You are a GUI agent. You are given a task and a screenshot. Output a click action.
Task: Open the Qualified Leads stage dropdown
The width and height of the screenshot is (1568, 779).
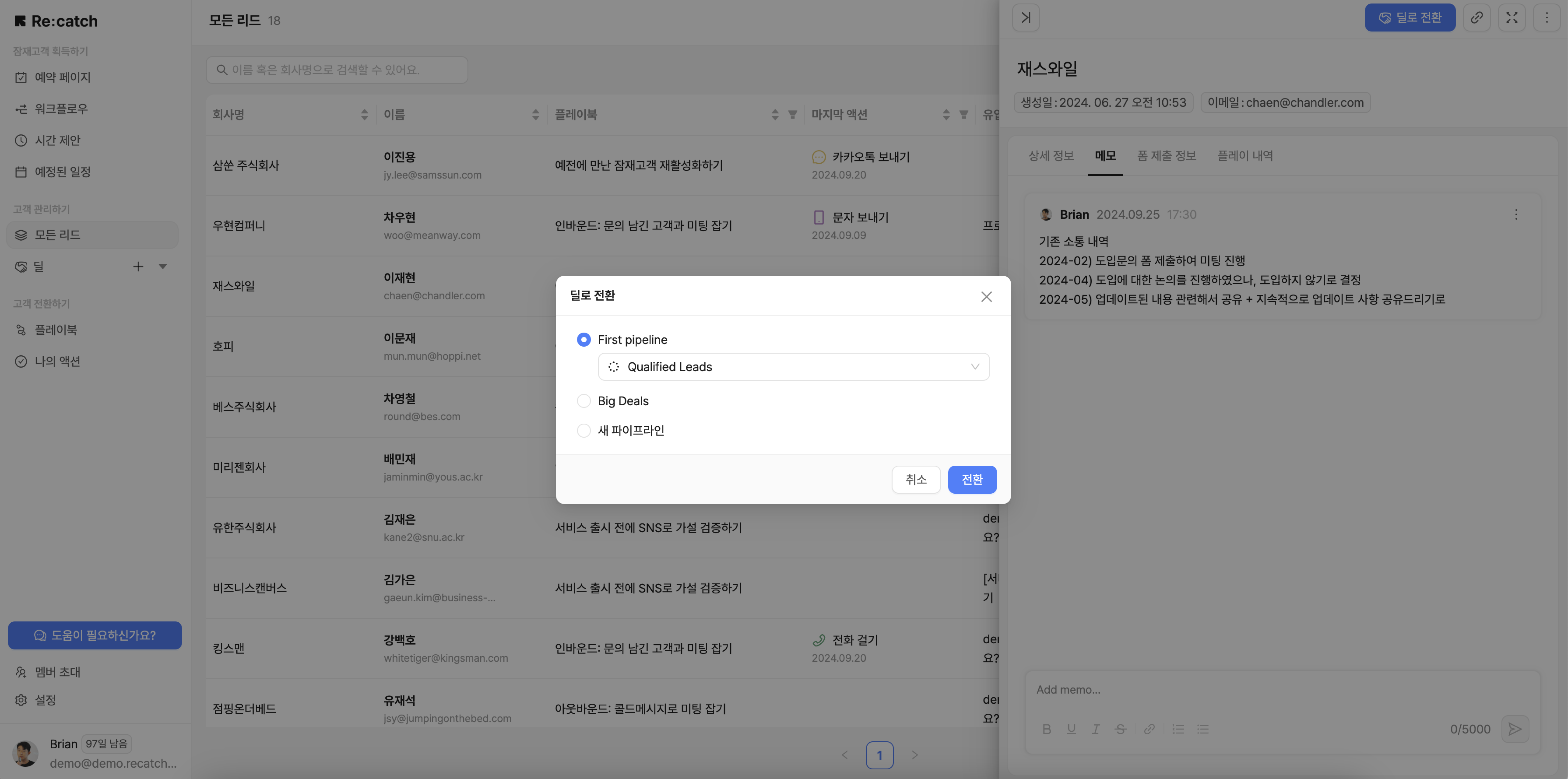coord(793,367)
